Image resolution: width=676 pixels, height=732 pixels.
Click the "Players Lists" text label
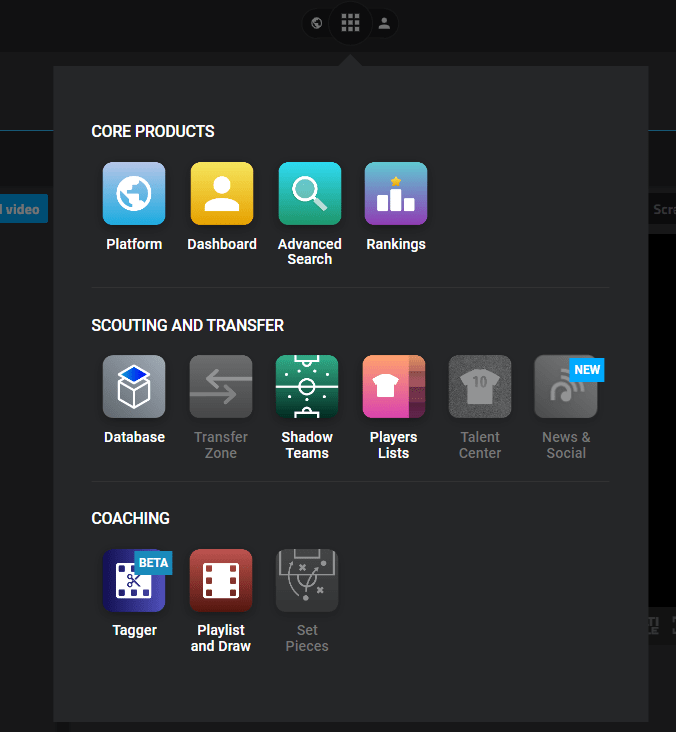click(394, 445)
